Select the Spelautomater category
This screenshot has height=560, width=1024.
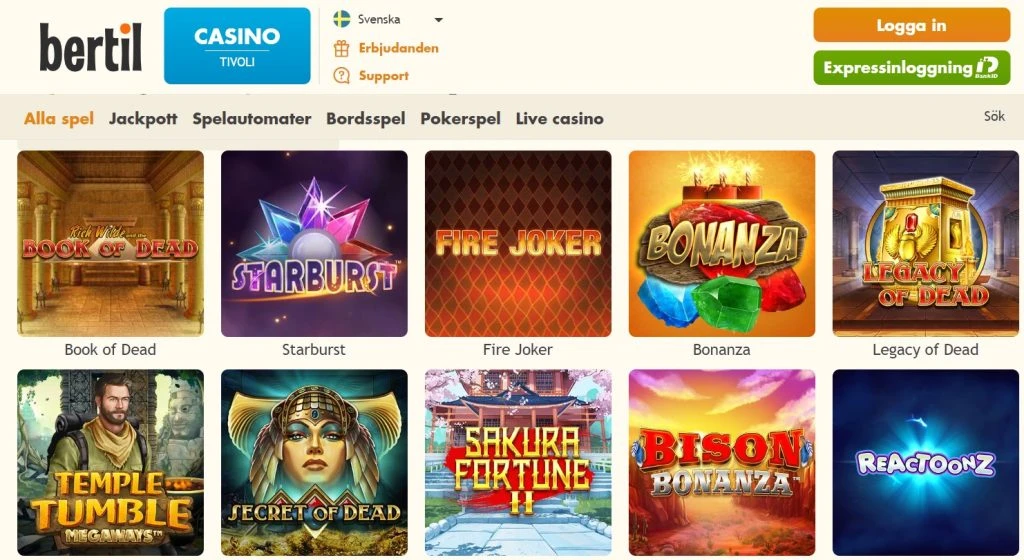(251, 119)
